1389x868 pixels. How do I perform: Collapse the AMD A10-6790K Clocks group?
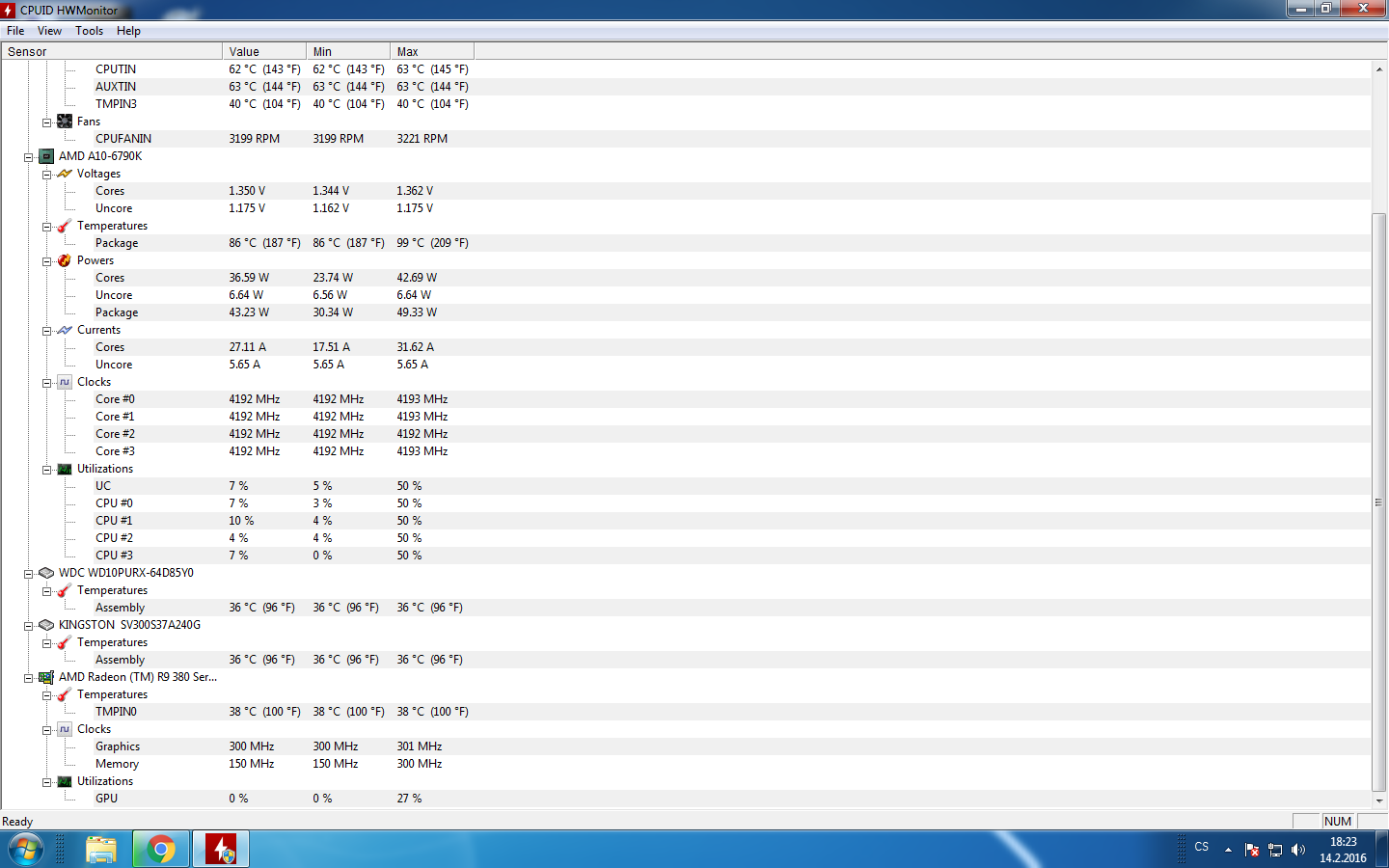tap(46, 383)
